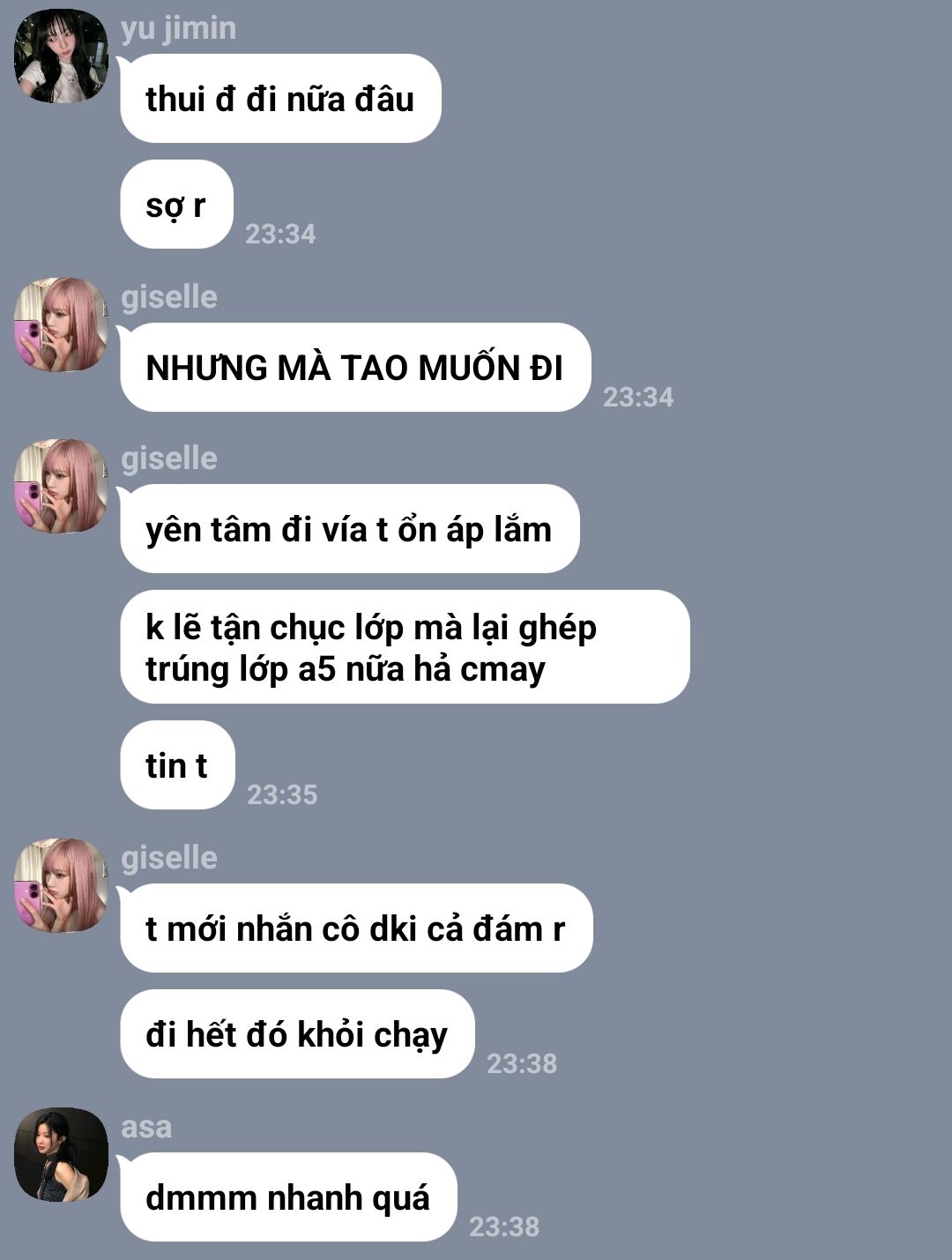The image size is (952, 1260).
Task: Click the 'asa' sender name
Action: click(x=146, y=1127)
